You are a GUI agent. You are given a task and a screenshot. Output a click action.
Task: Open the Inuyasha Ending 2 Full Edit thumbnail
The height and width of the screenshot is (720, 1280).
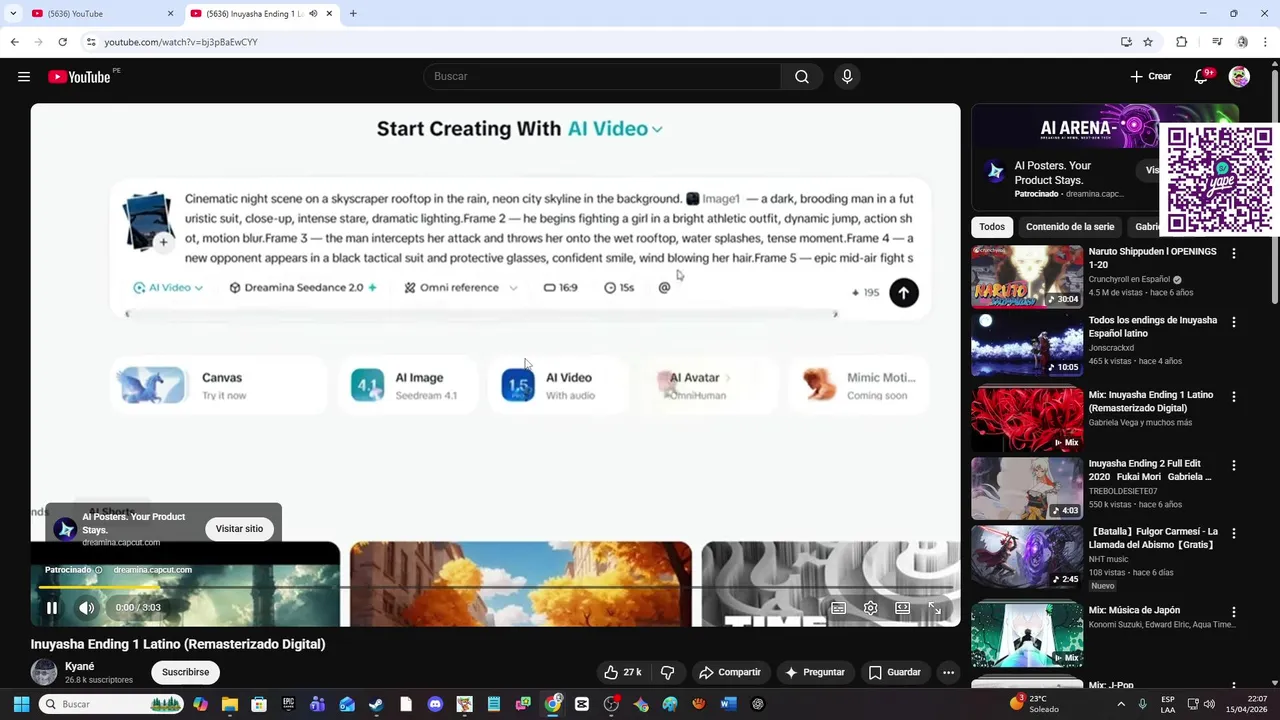(1027, 489)
